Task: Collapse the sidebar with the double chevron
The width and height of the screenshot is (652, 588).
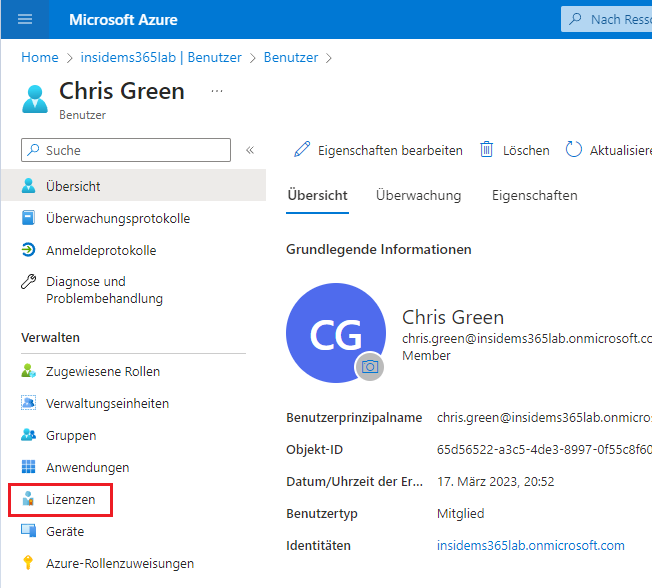Action: pos(250,150)
